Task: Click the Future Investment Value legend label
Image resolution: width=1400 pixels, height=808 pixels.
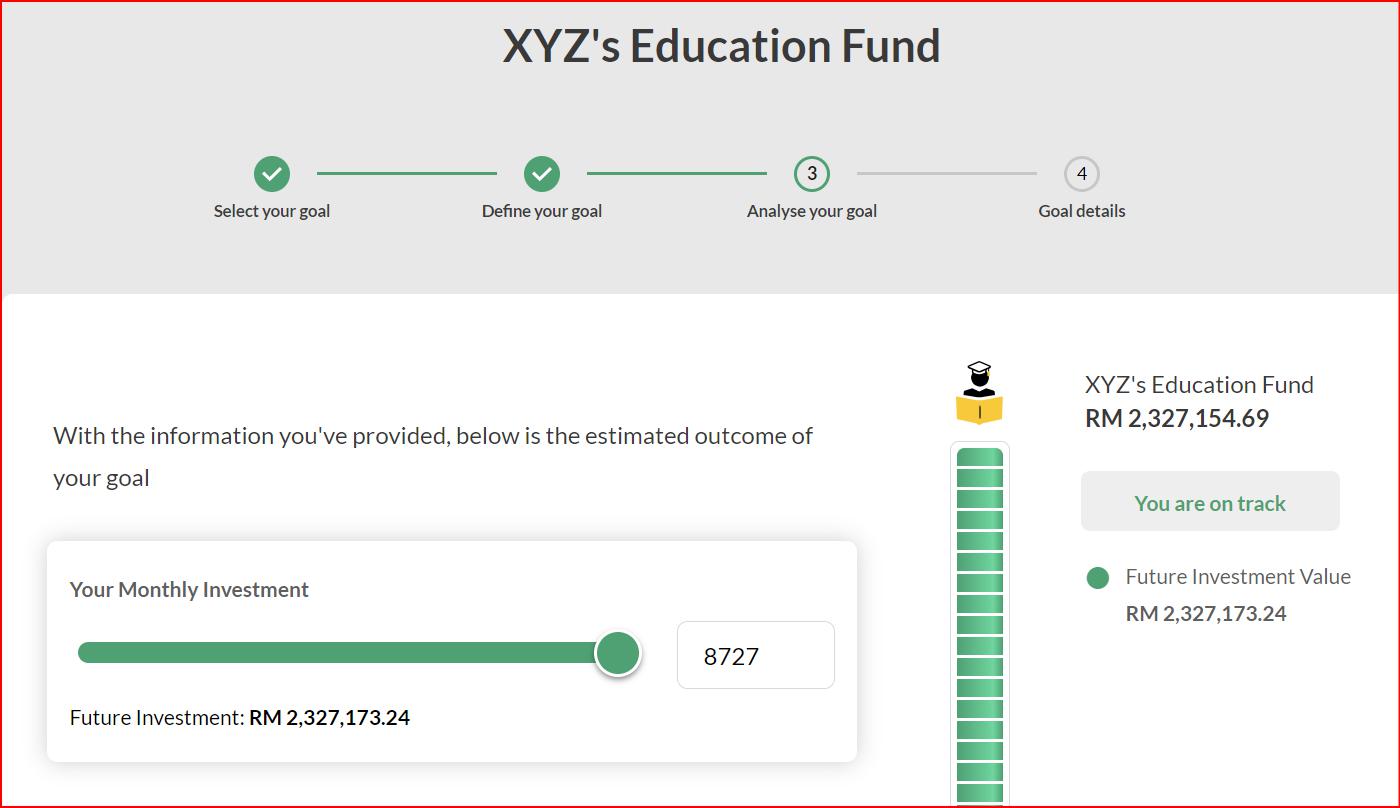Action: click(1238, 577)
